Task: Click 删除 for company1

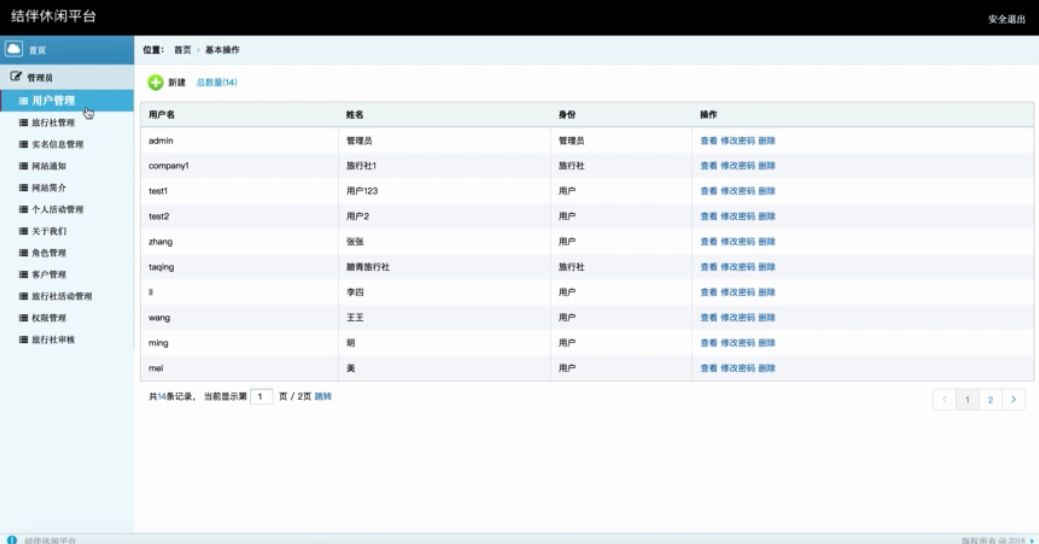Action: tap(767, 166)
